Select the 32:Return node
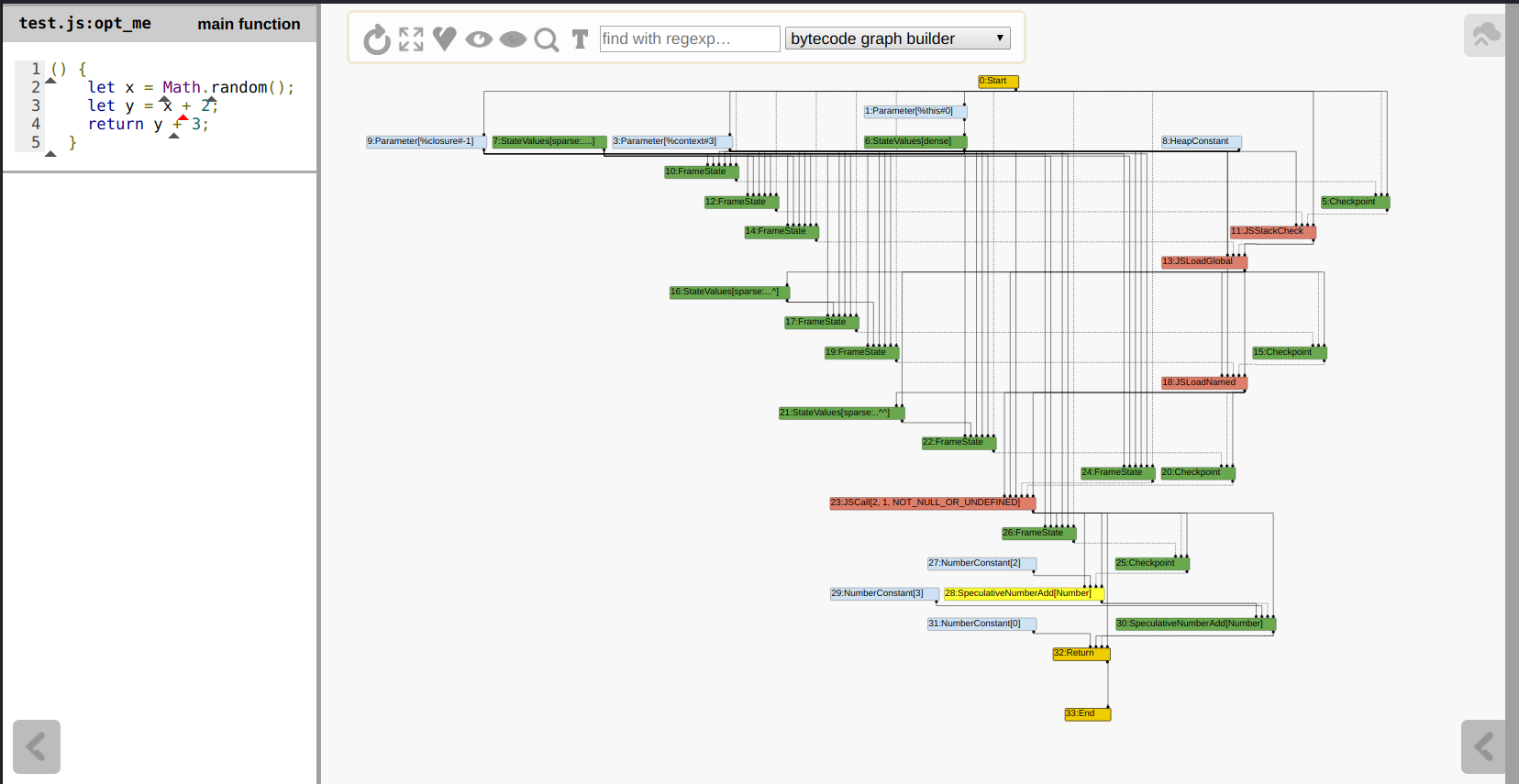The width and height of the screenshot is (1519, 784). click(1080, 653)
